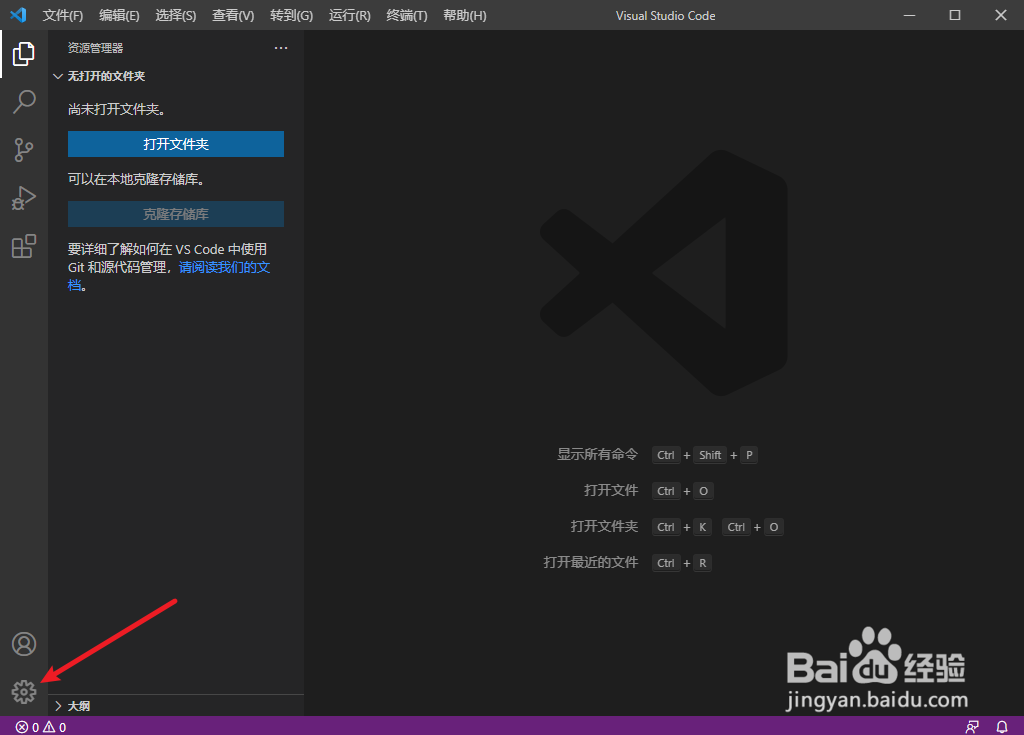Image resolution: width=1024 pixels, height=735 pixels.
Task: Open the 转到(G) menu
Action: (x=291, y=15)
